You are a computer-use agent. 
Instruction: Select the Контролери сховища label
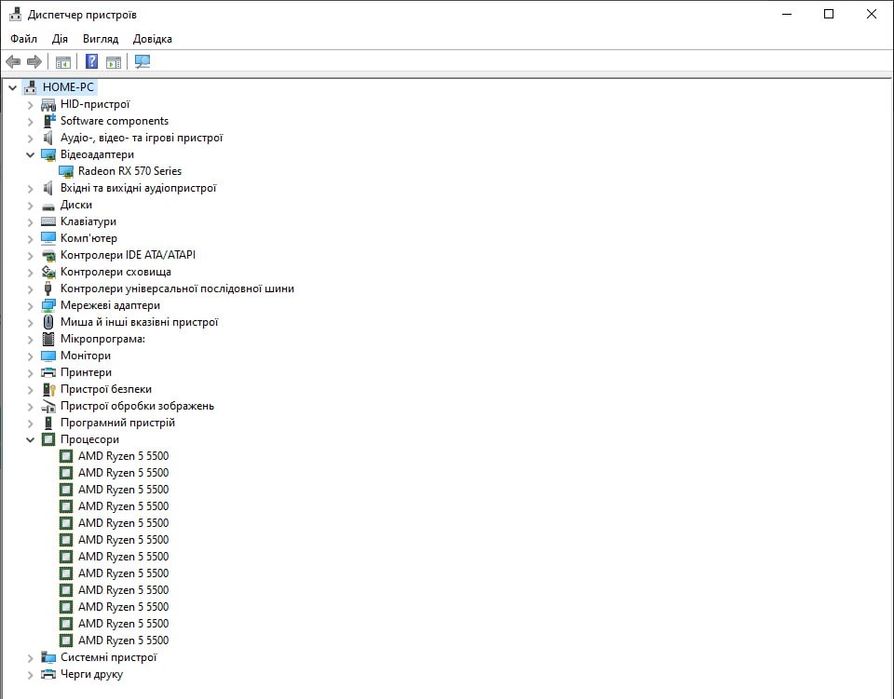click(116, 272)
